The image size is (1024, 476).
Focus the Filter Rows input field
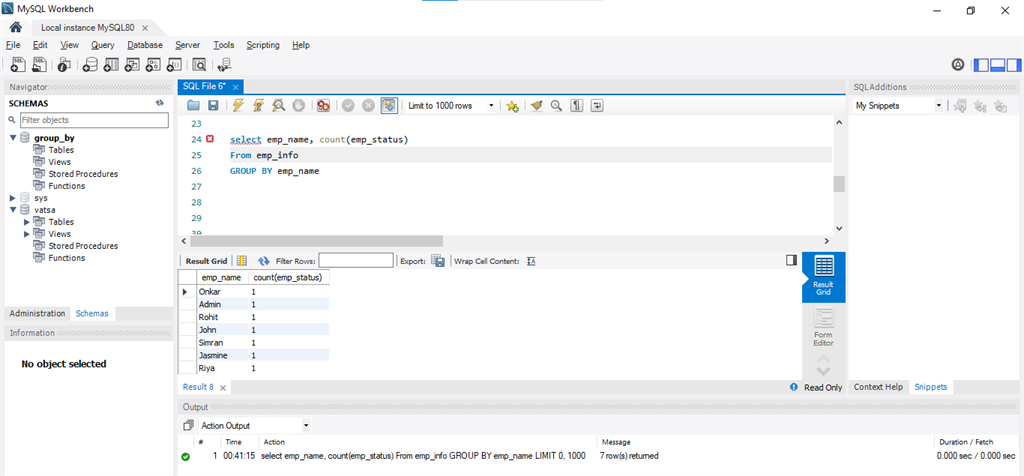point(356,261)
